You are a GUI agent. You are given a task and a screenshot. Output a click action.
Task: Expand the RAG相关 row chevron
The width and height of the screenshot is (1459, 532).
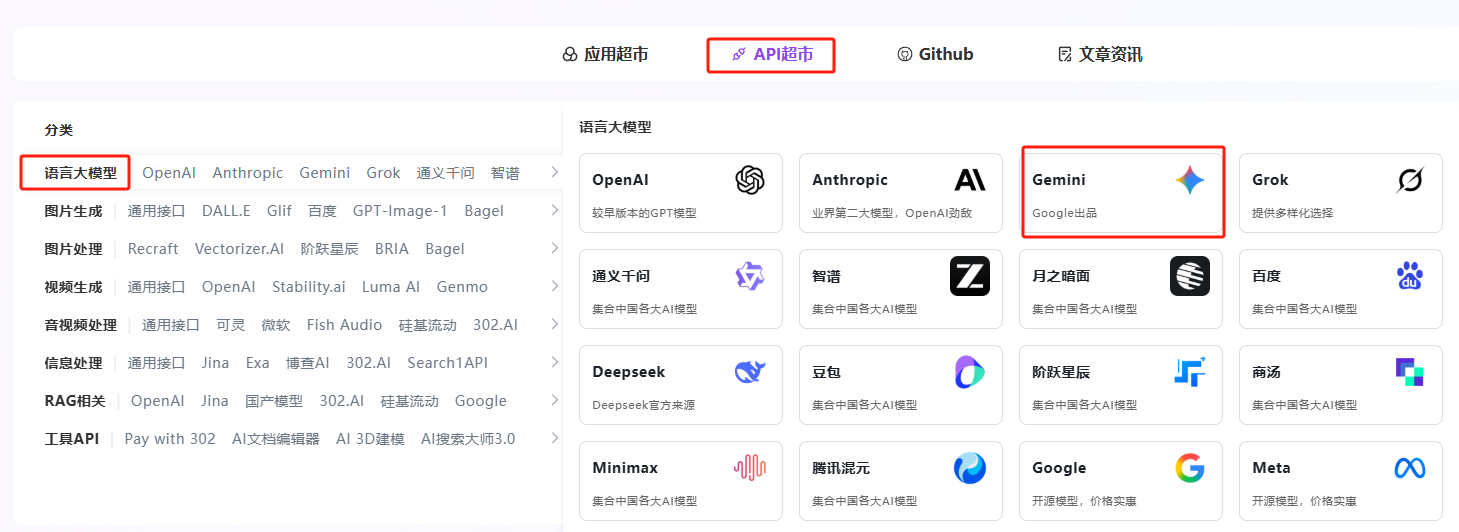pos(554,401)
